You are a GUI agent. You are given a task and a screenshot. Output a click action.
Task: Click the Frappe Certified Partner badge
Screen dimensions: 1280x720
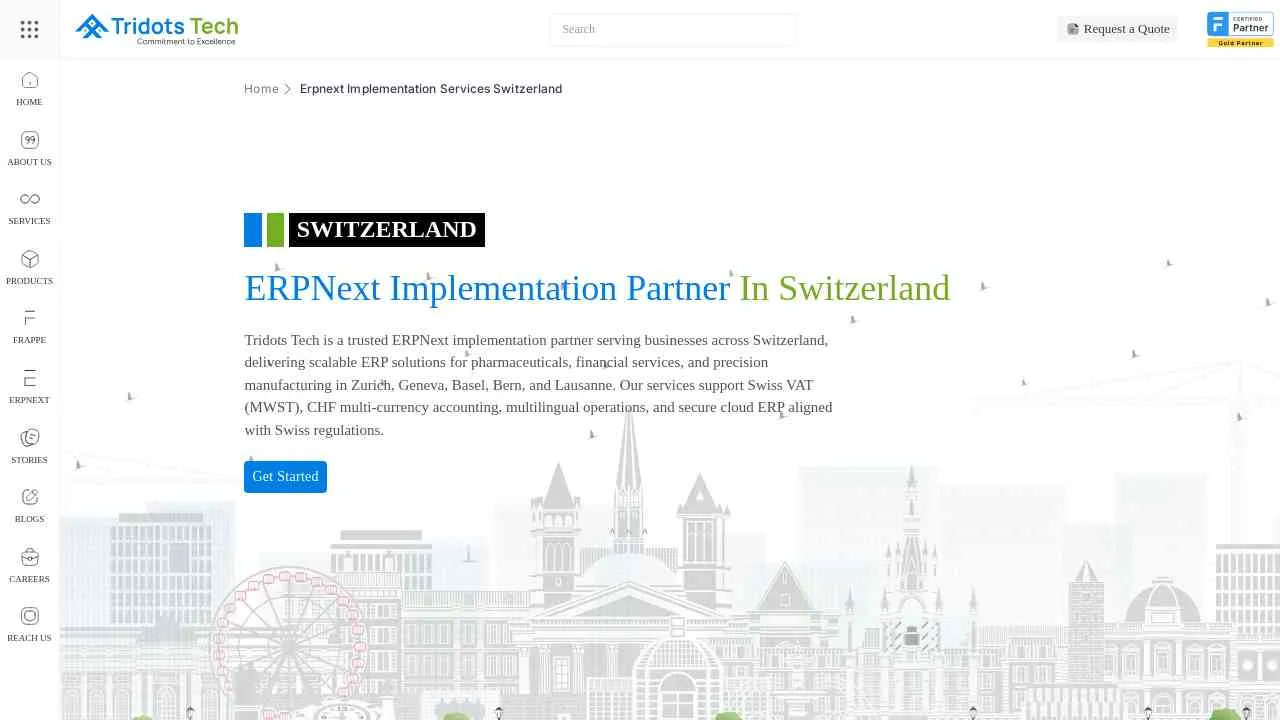pos(1240,29)
